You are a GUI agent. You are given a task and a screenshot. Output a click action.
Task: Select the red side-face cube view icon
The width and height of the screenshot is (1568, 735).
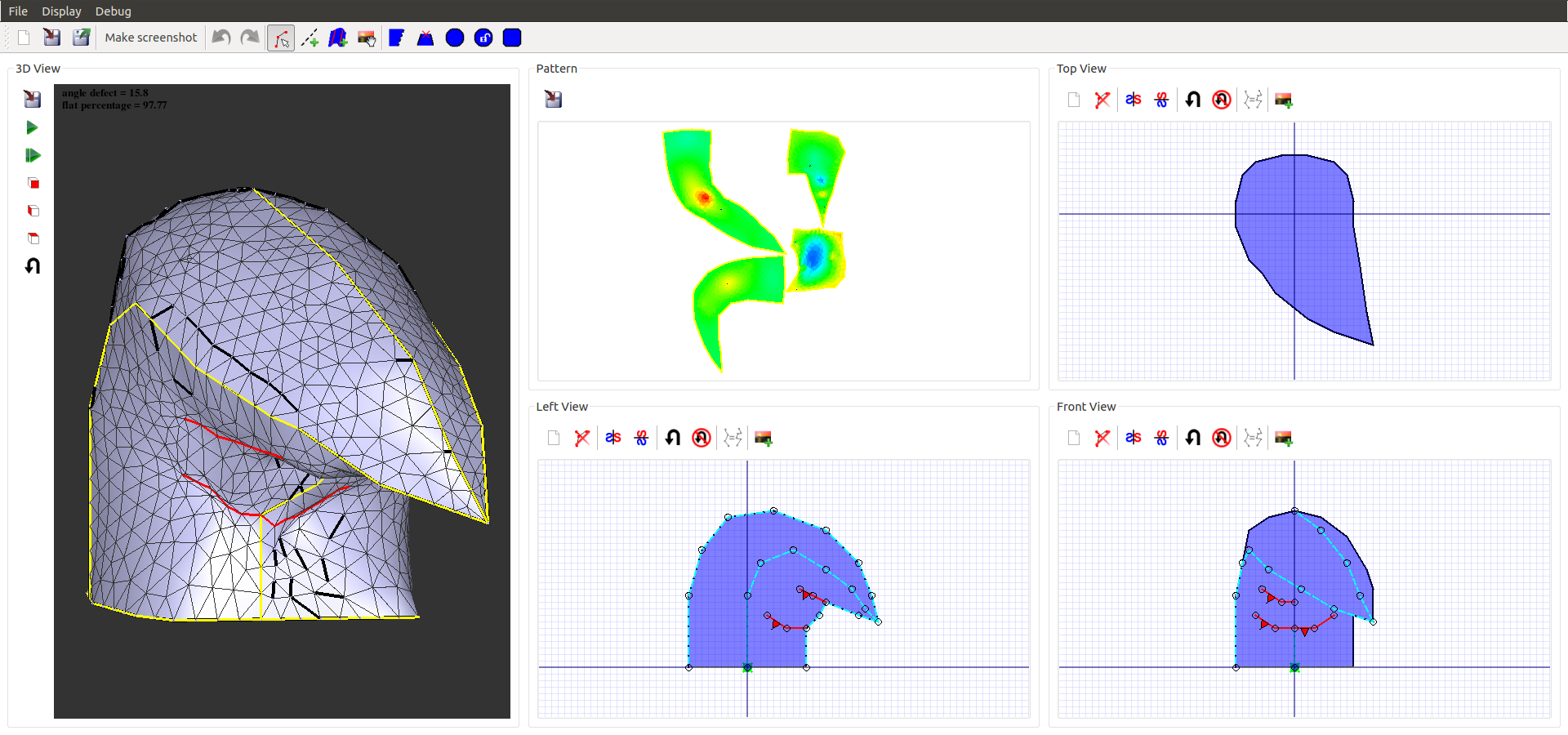pos(33,211)
